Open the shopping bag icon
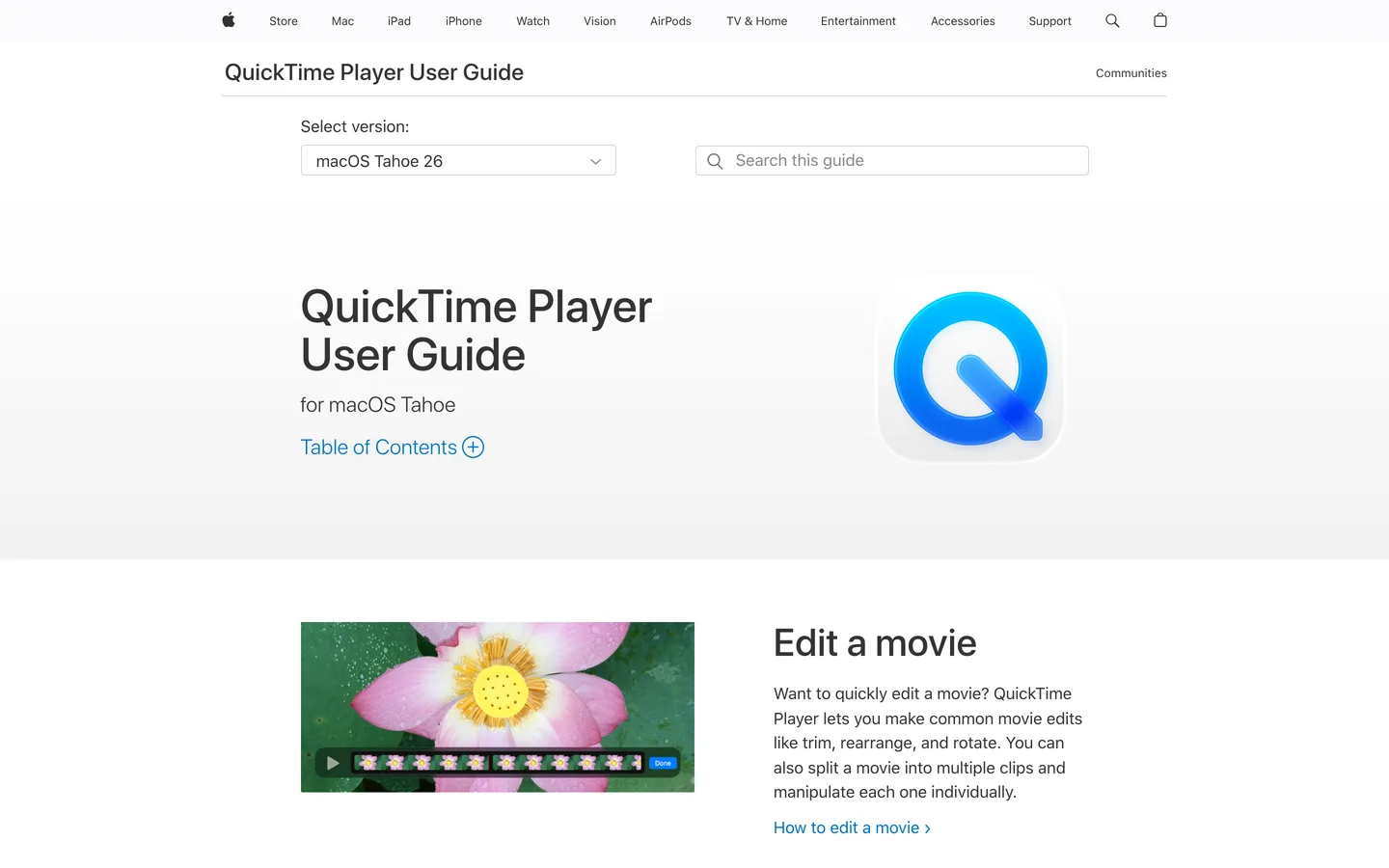The image size is (1389, 868). point(1160,20)
